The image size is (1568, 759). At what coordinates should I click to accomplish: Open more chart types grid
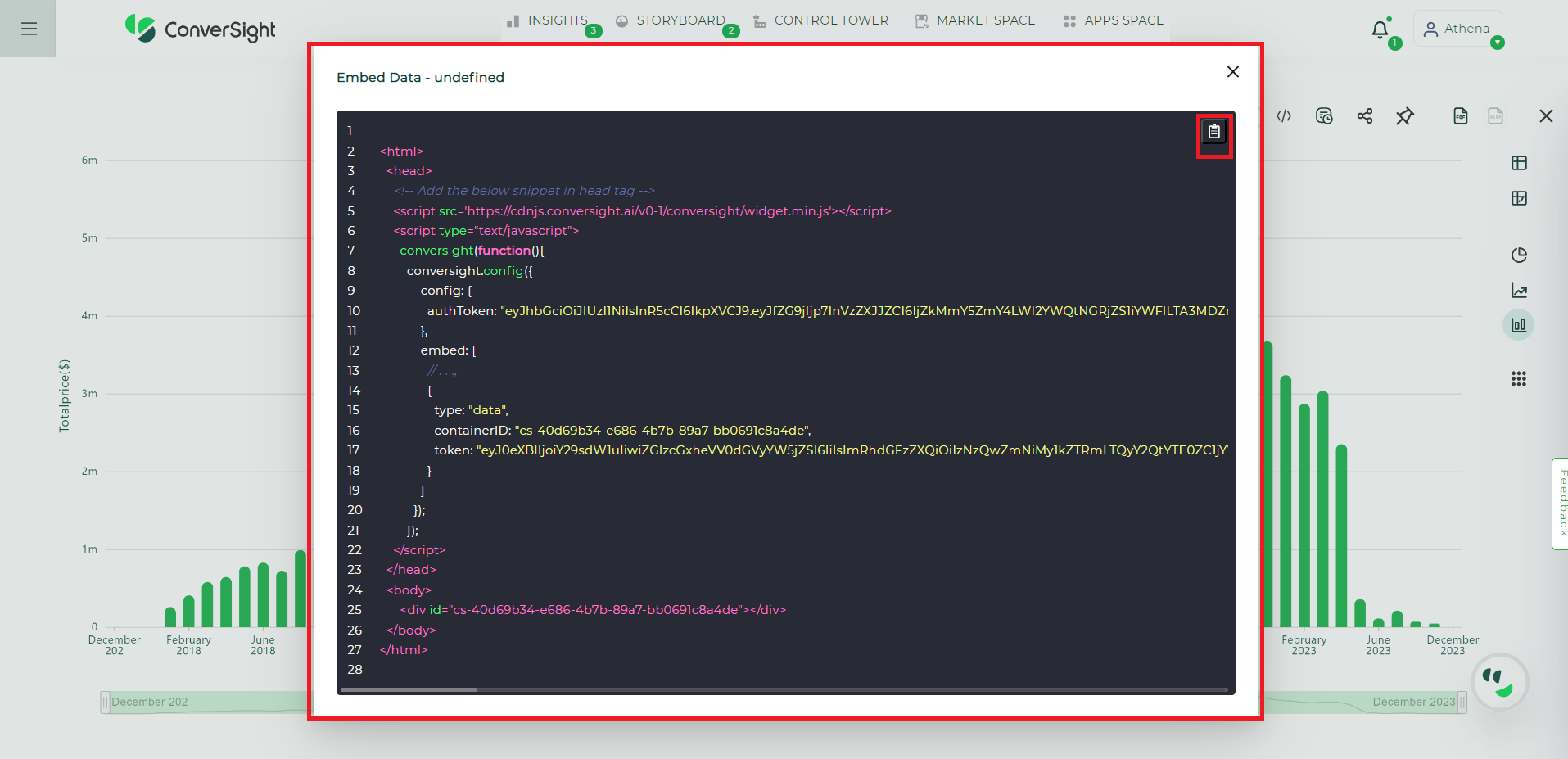tap(1519, 378)
